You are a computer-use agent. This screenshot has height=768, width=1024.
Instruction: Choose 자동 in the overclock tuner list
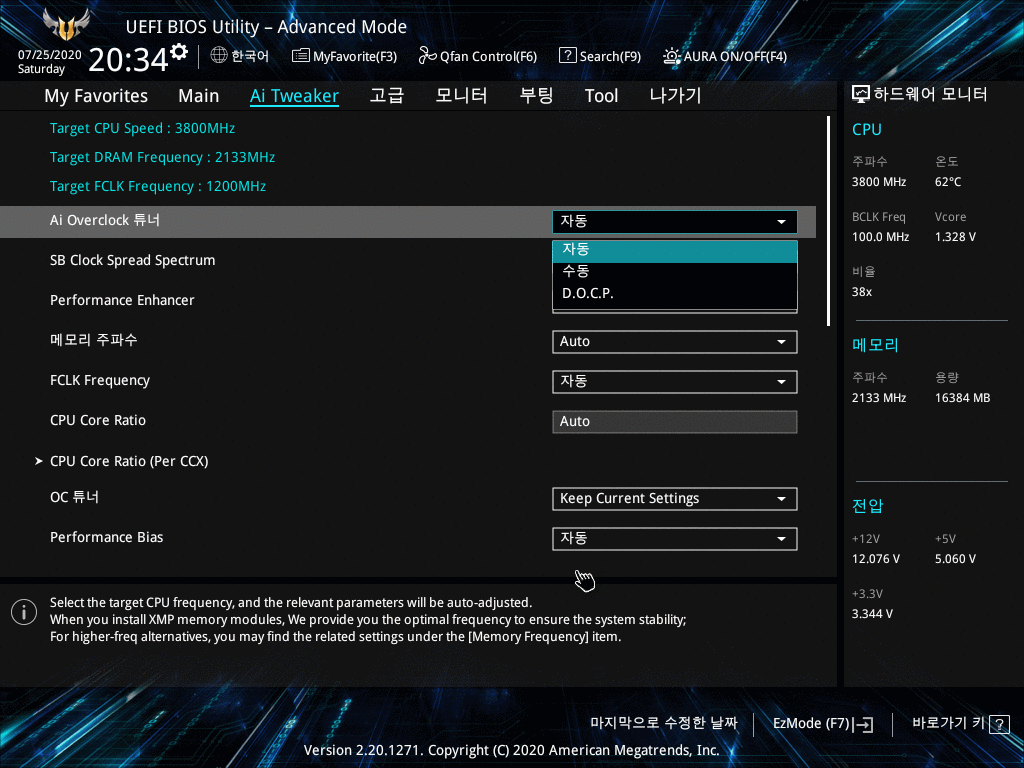click(675, 251)
